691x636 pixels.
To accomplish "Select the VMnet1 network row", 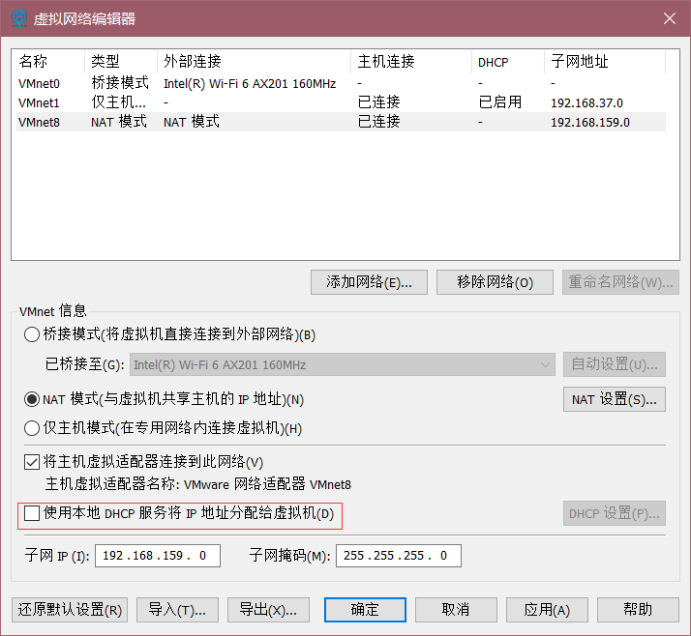I will [341, 103].
